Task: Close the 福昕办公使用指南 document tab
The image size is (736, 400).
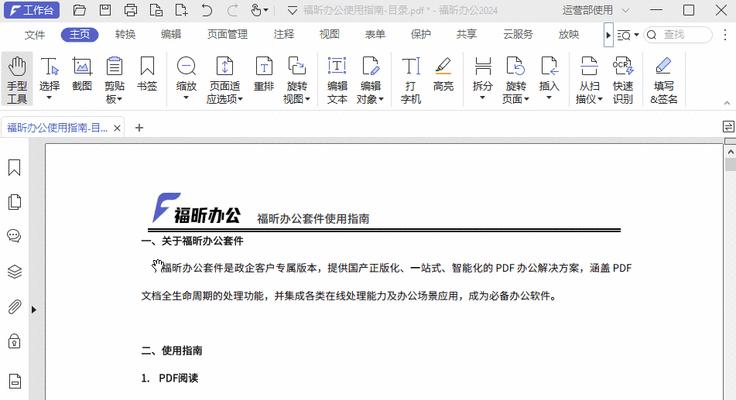Action: click(117, 128)
